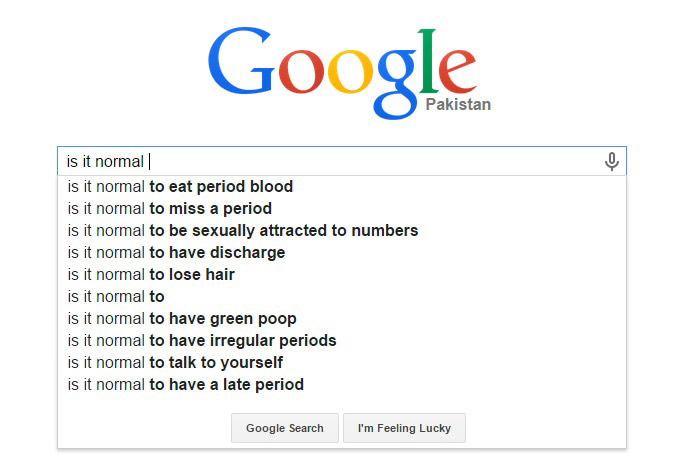Image resolution: width=700 pixels, height=475 pixels.
Task: Click the voice search microphone icon
Action: click(612, 161)
